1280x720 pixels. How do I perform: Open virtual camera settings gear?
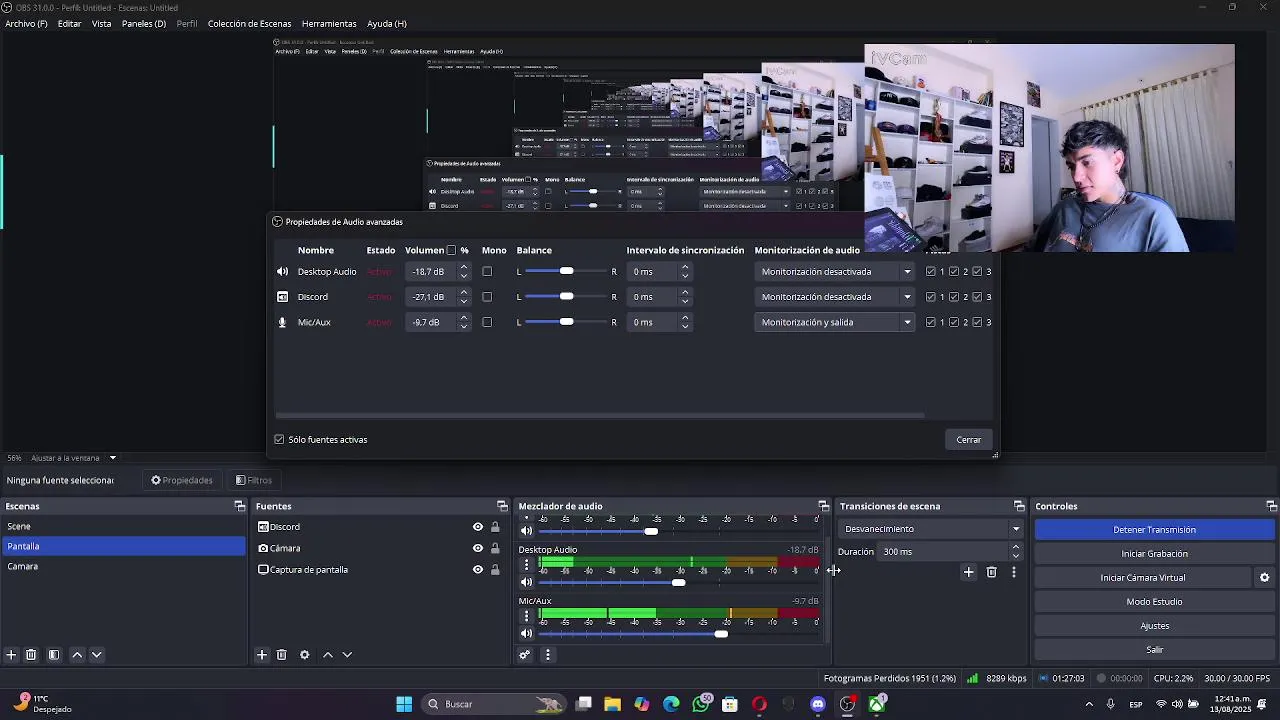1264,578
